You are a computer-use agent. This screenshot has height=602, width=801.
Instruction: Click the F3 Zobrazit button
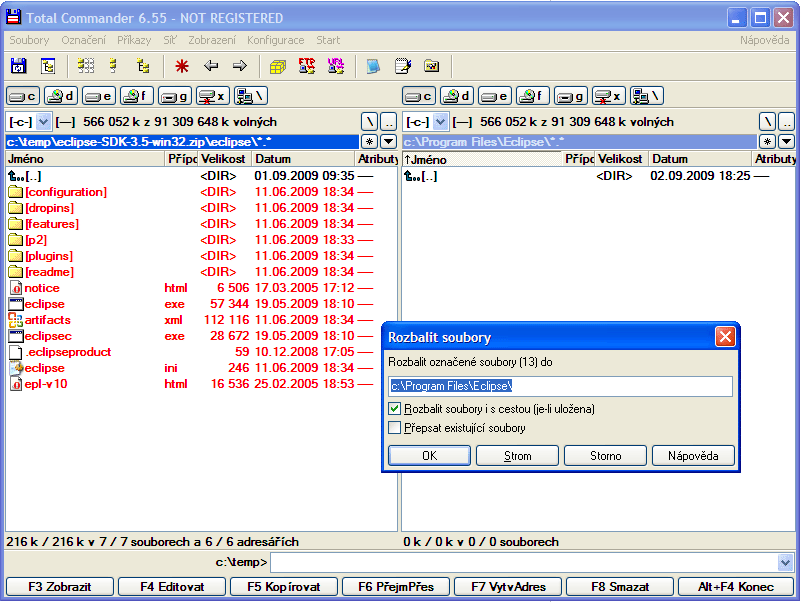(x=60, y=587)
